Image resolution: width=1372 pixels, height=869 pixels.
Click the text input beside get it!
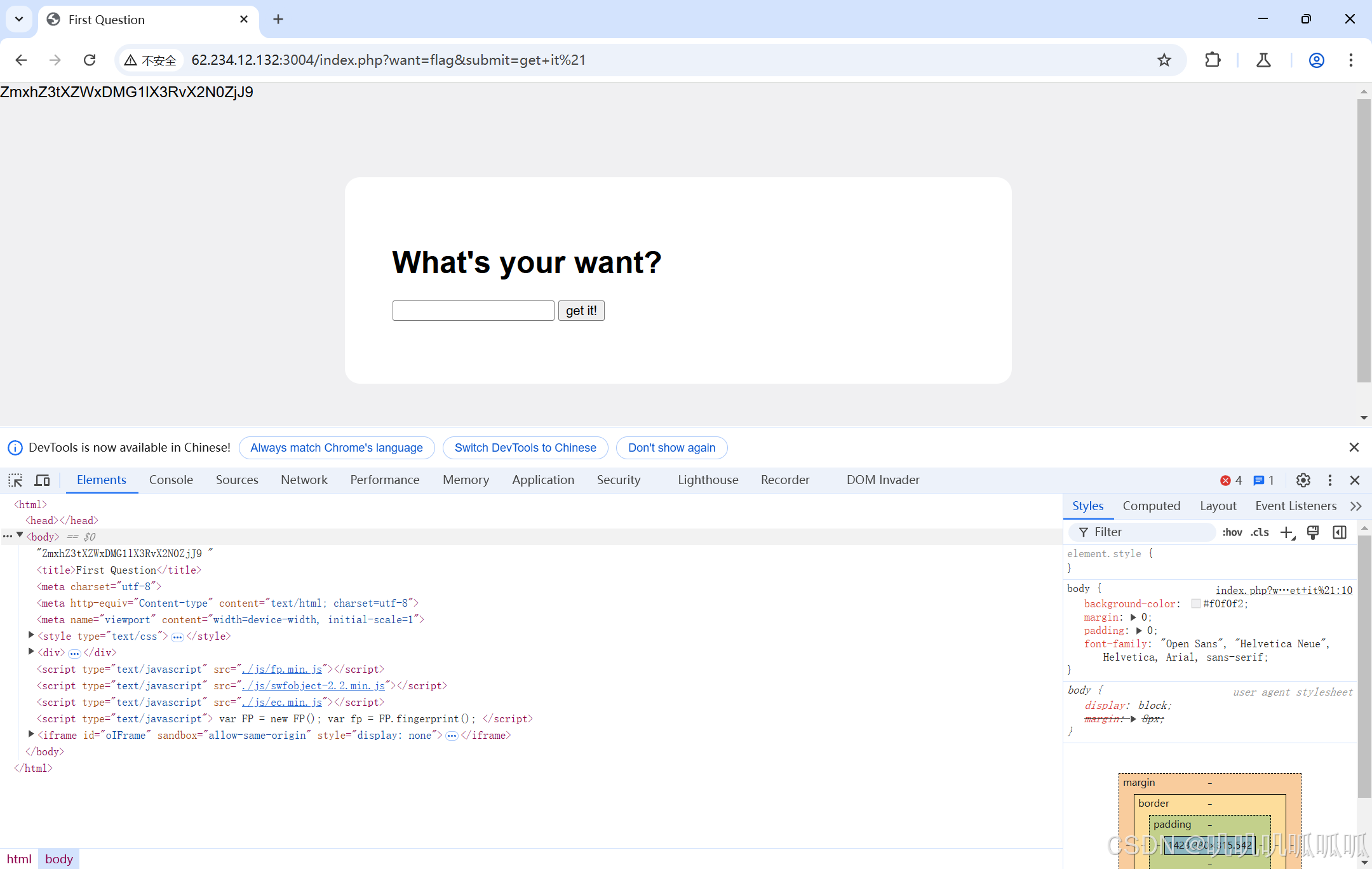(473, 311)
